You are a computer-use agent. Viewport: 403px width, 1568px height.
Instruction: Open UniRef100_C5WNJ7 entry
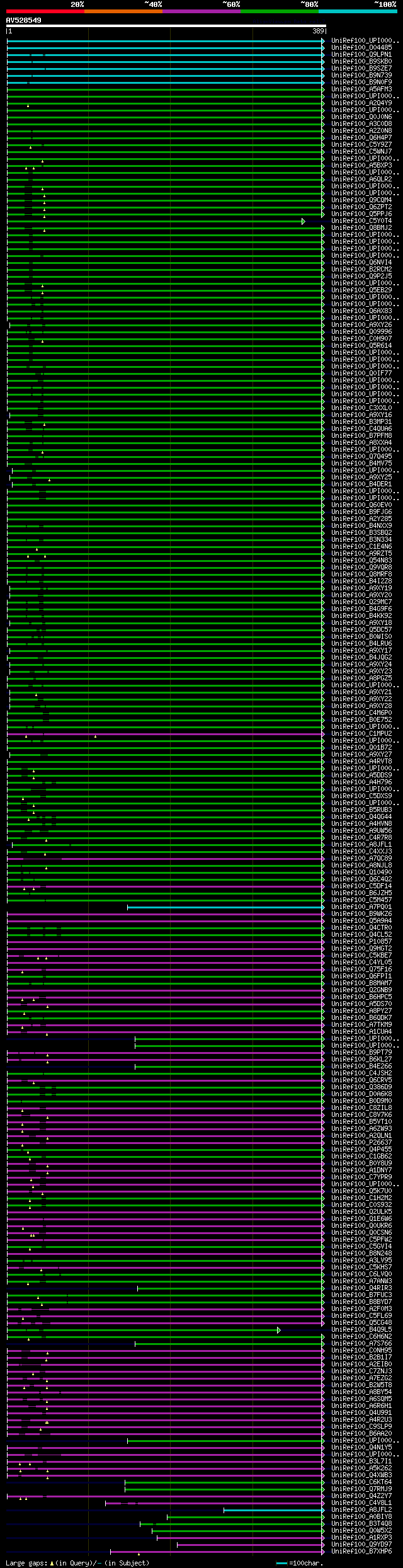point(361,152)
